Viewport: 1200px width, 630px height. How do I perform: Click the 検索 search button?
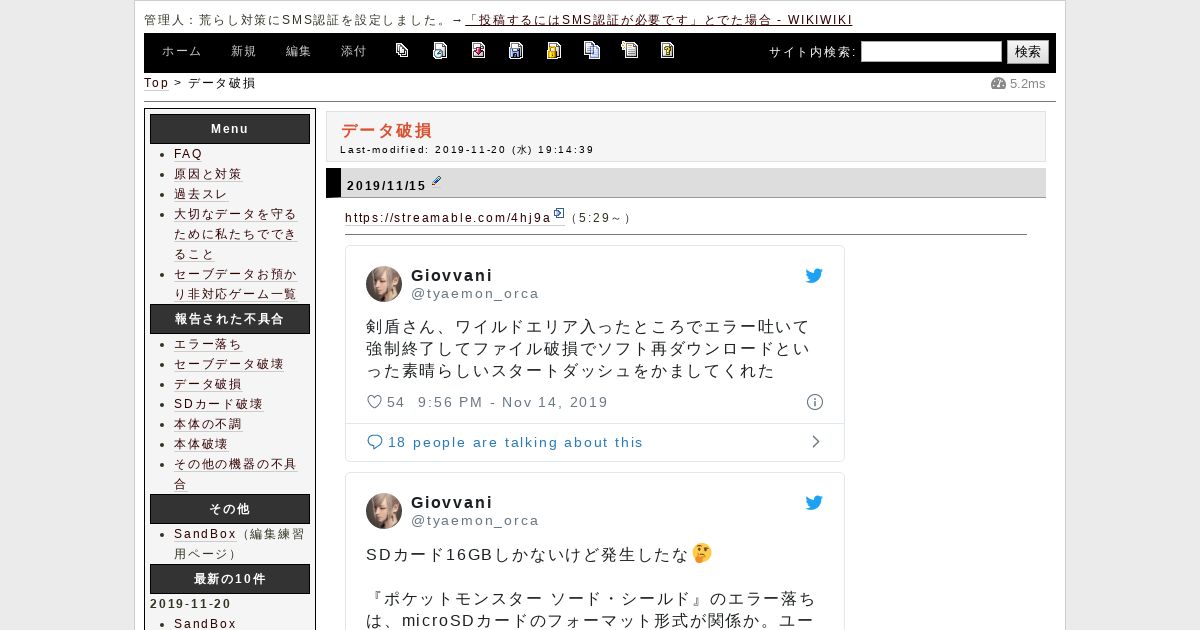click(x=1028, y=52)
